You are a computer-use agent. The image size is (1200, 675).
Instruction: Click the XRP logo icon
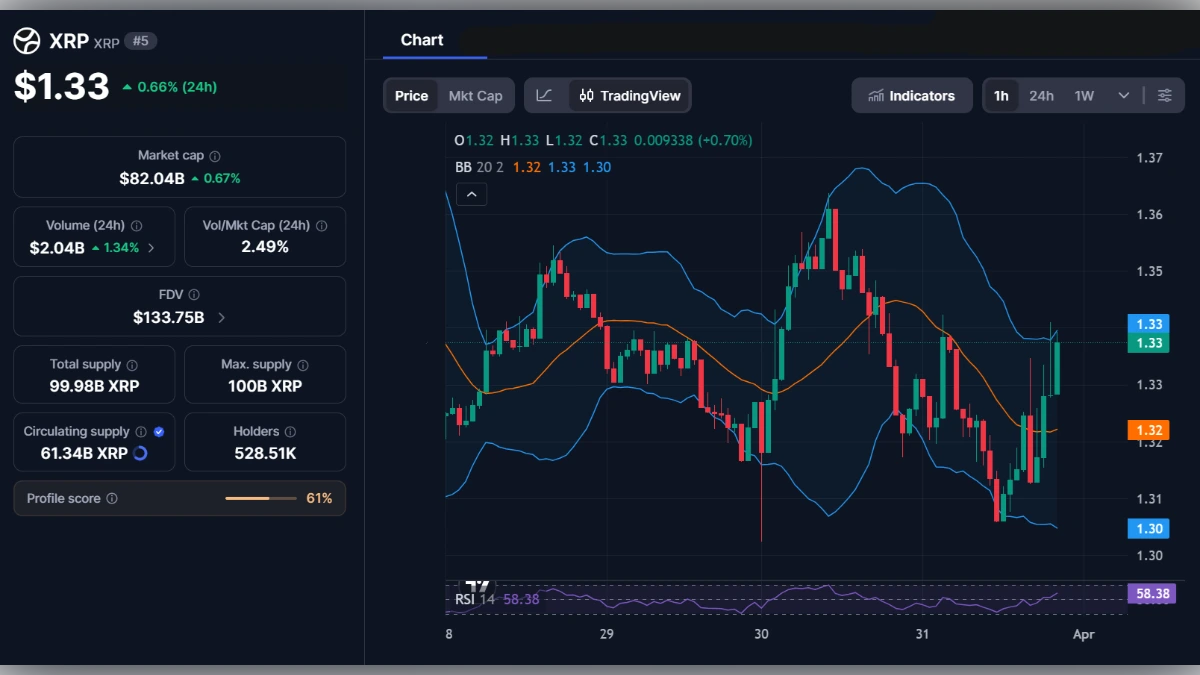pos(25,41)
